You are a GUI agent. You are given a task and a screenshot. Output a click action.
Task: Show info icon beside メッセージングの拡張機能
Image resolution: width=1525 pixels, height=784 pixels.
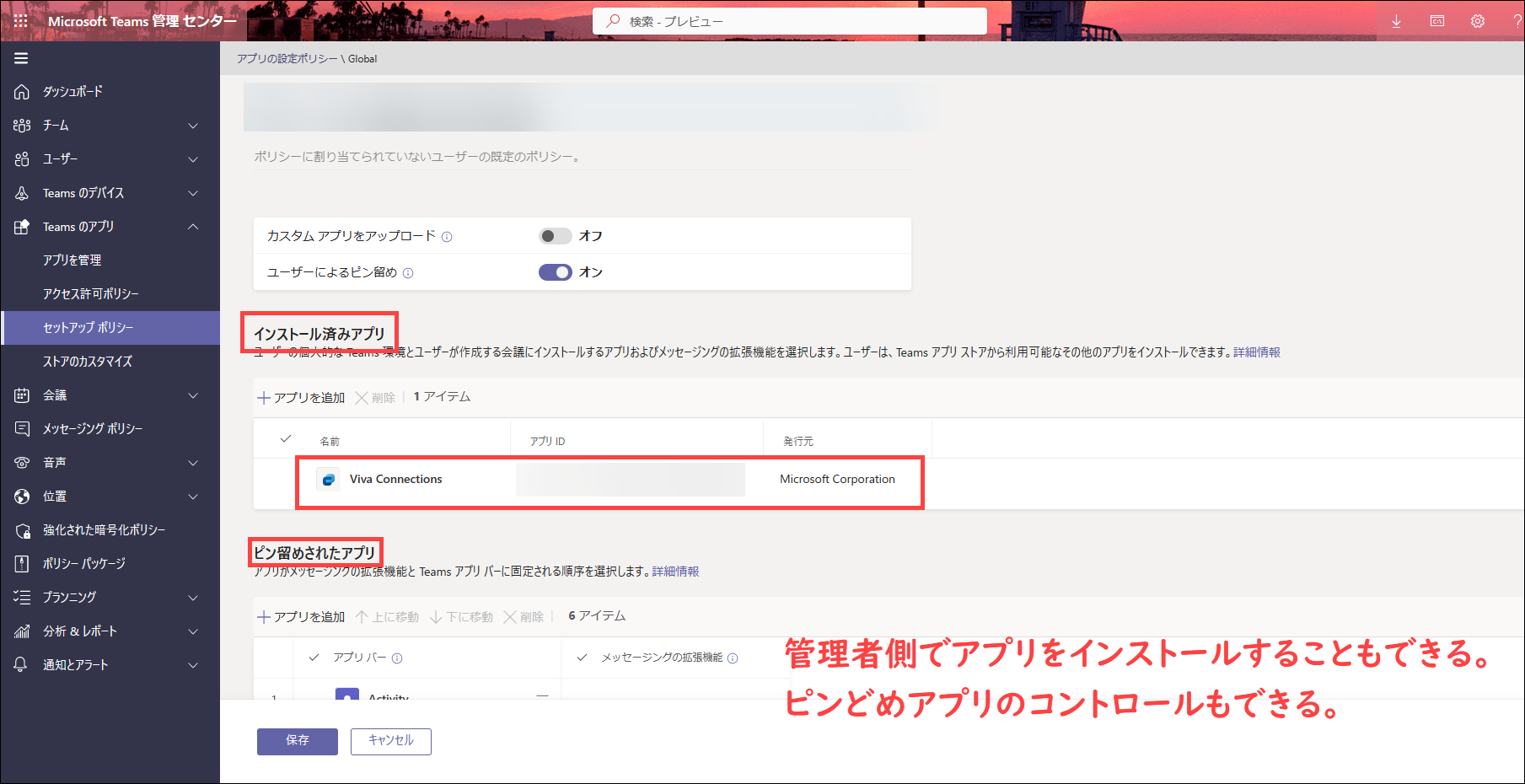(733, 658)
